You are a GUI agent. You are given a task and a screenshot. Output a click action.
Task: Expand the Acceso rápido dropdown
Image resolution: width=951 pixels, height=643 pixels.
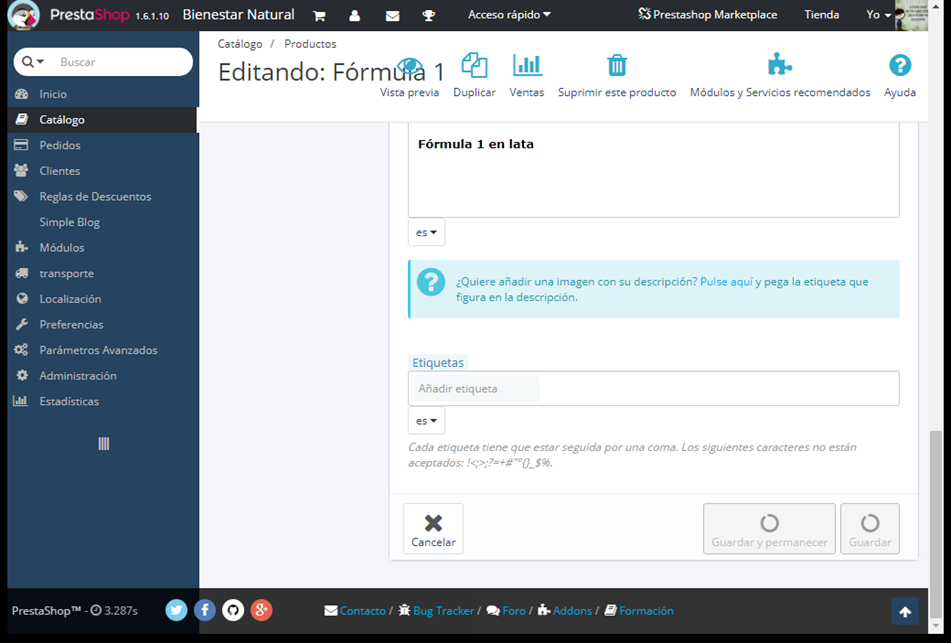509,15
